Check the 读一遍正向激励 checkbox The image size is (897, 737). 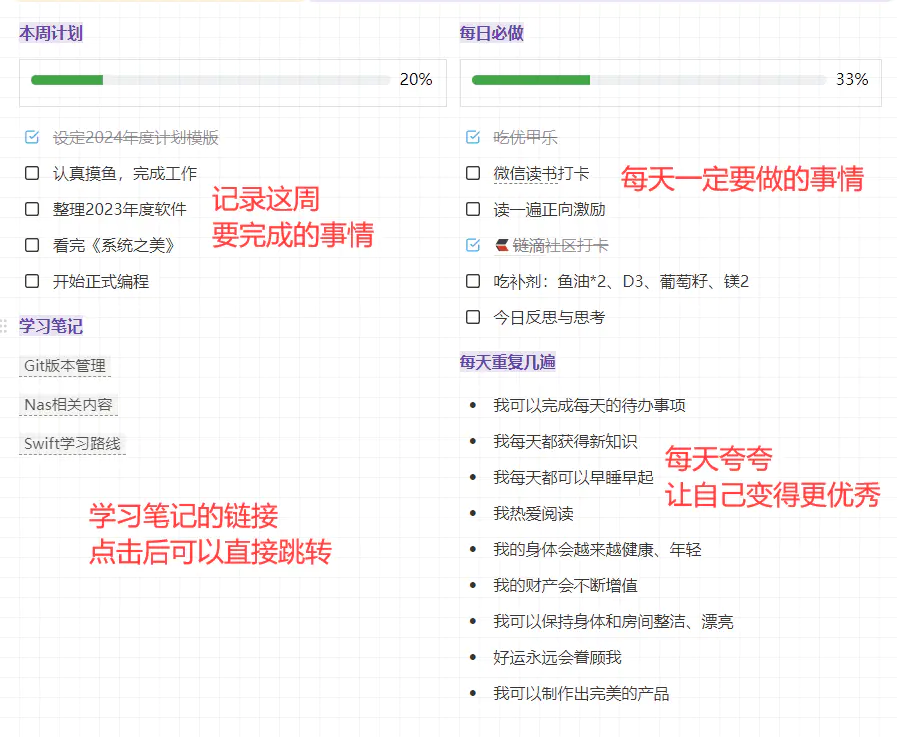tap(473, 209)
